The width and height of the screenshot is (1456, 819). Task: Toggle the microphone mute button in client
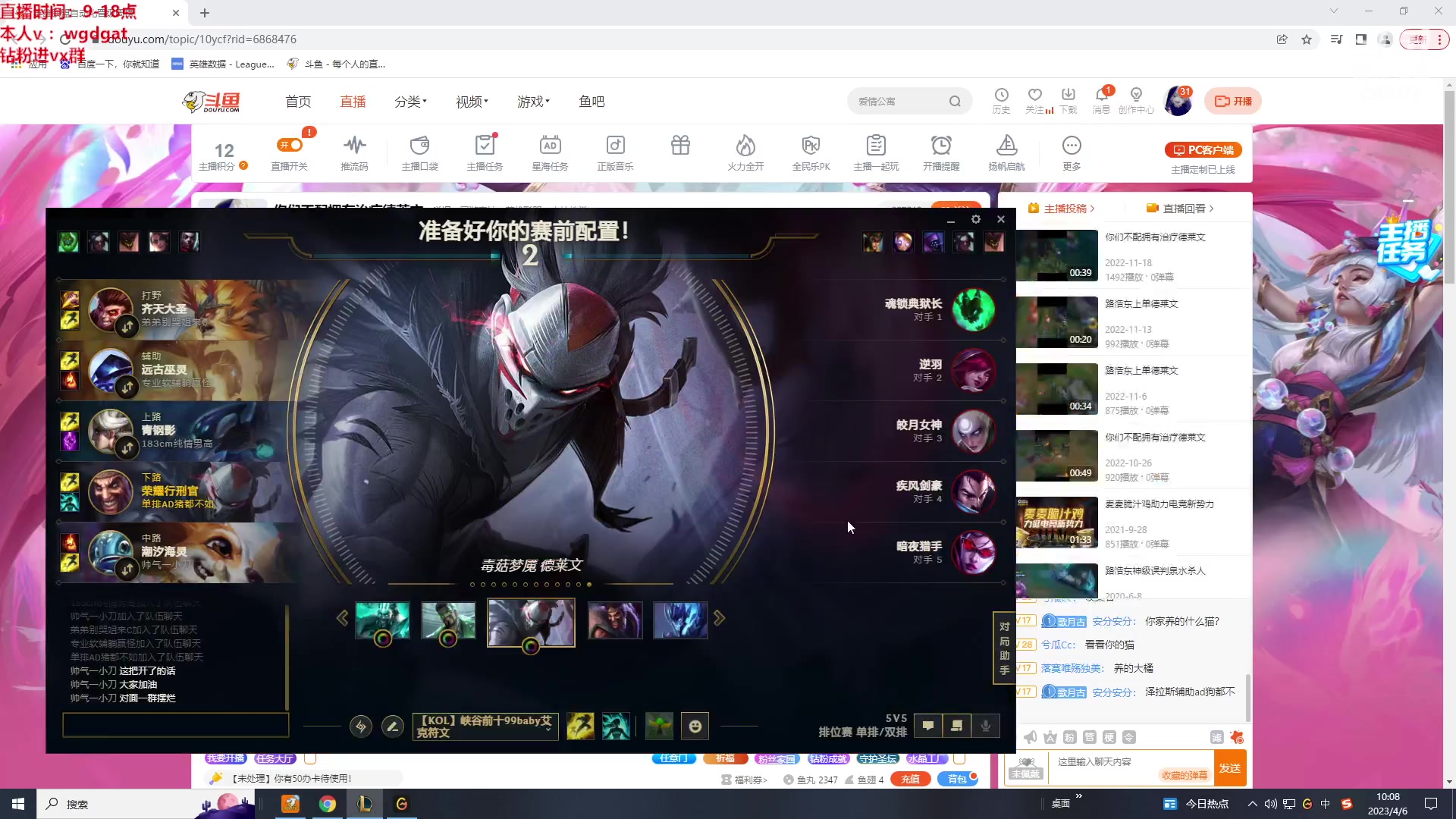(x=985, y=726)
